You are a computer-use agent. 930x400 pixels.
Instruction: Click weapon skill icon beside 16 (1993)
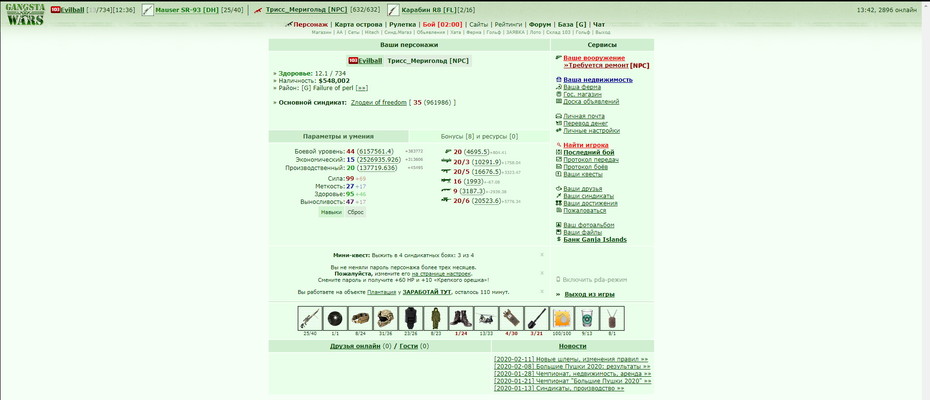pyautogui.click(x=447, y=180)
